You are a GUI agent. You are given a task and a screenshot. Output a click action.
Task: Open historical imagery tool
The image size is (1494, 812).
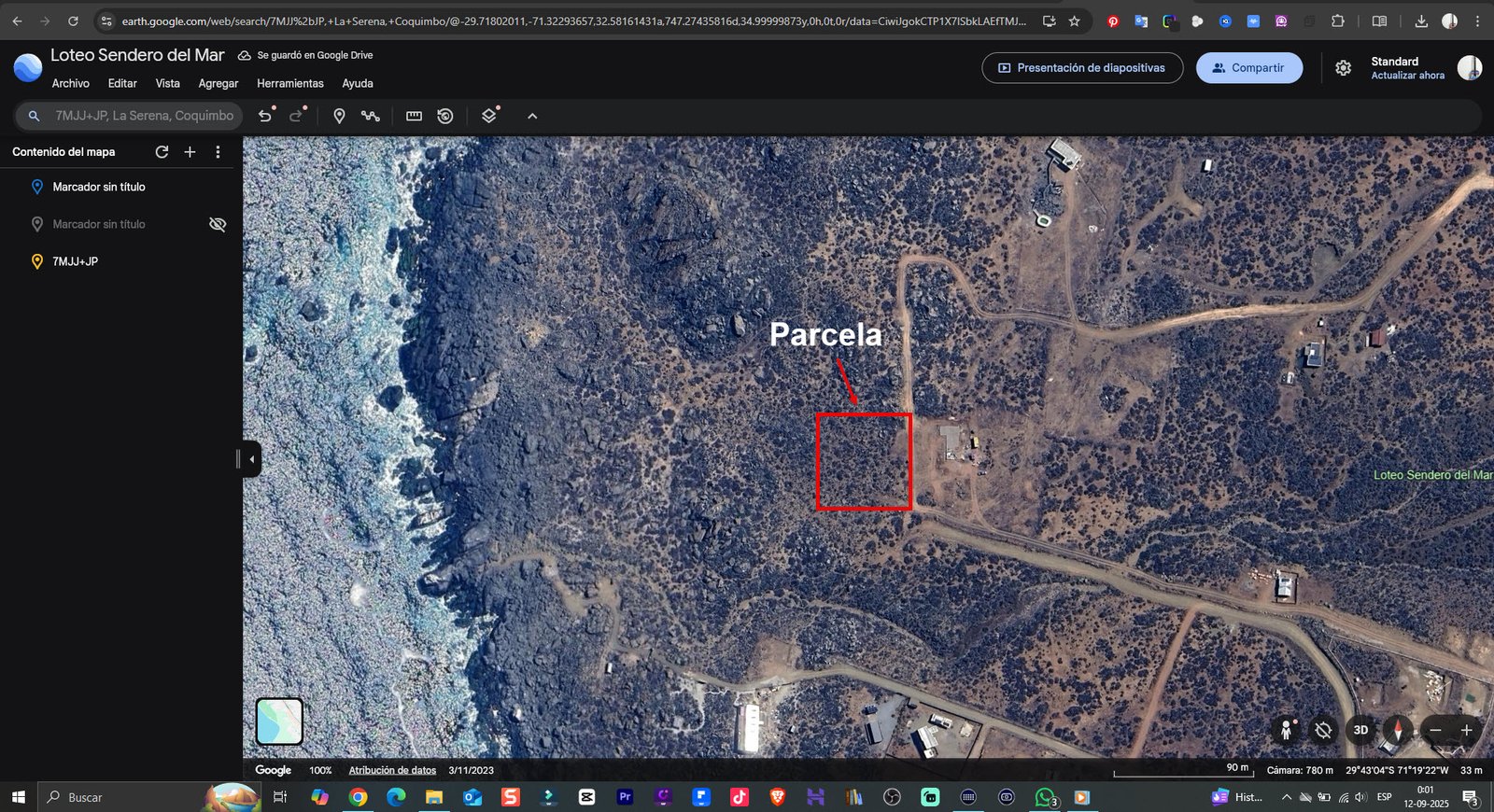coord(445,116)
